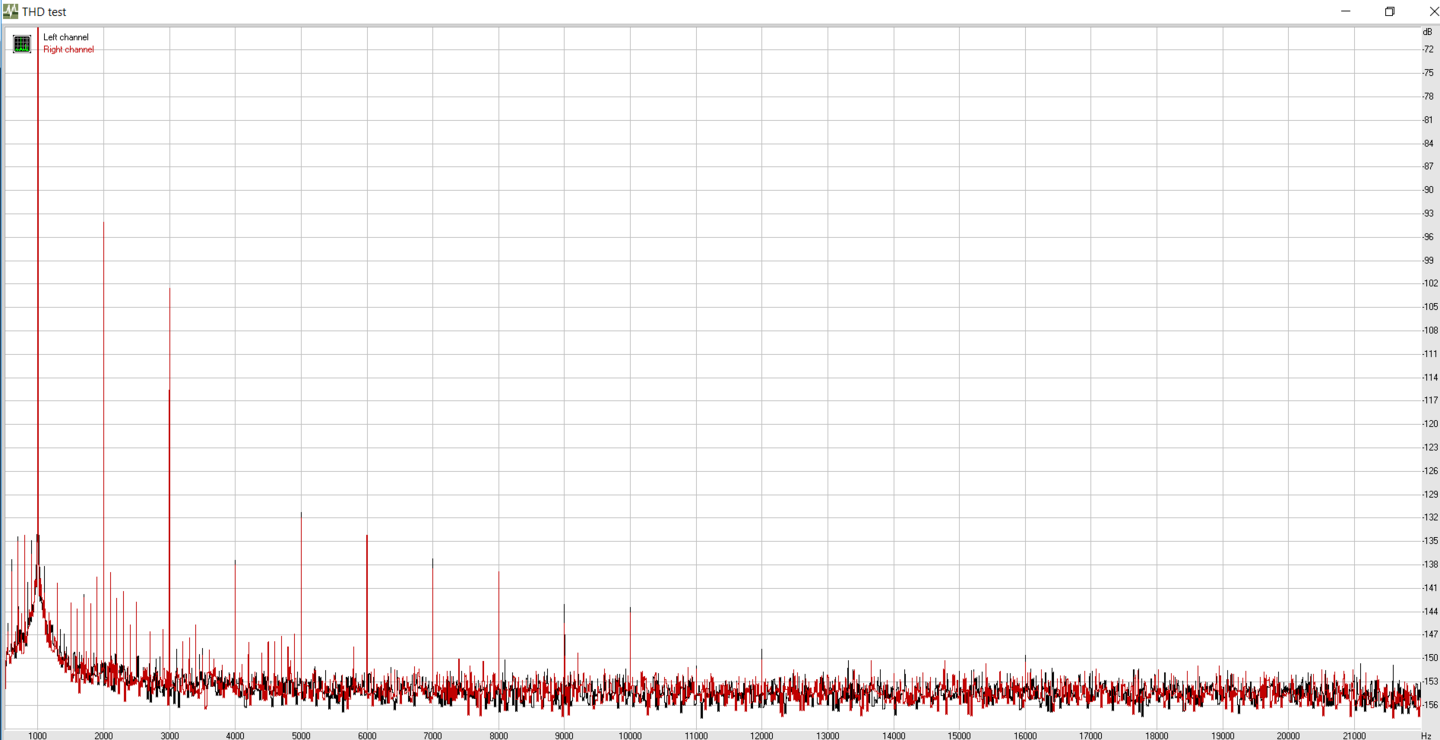
Task: Restore down the THD test window
Action: point(1389,11)
